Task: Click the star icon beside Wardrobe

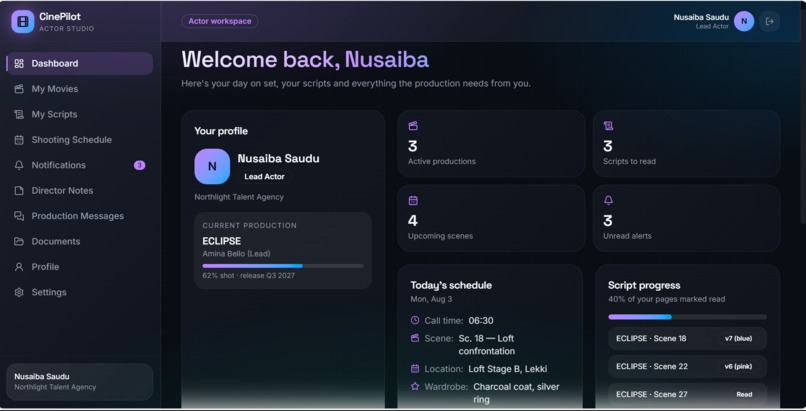Action: [415, 386]
